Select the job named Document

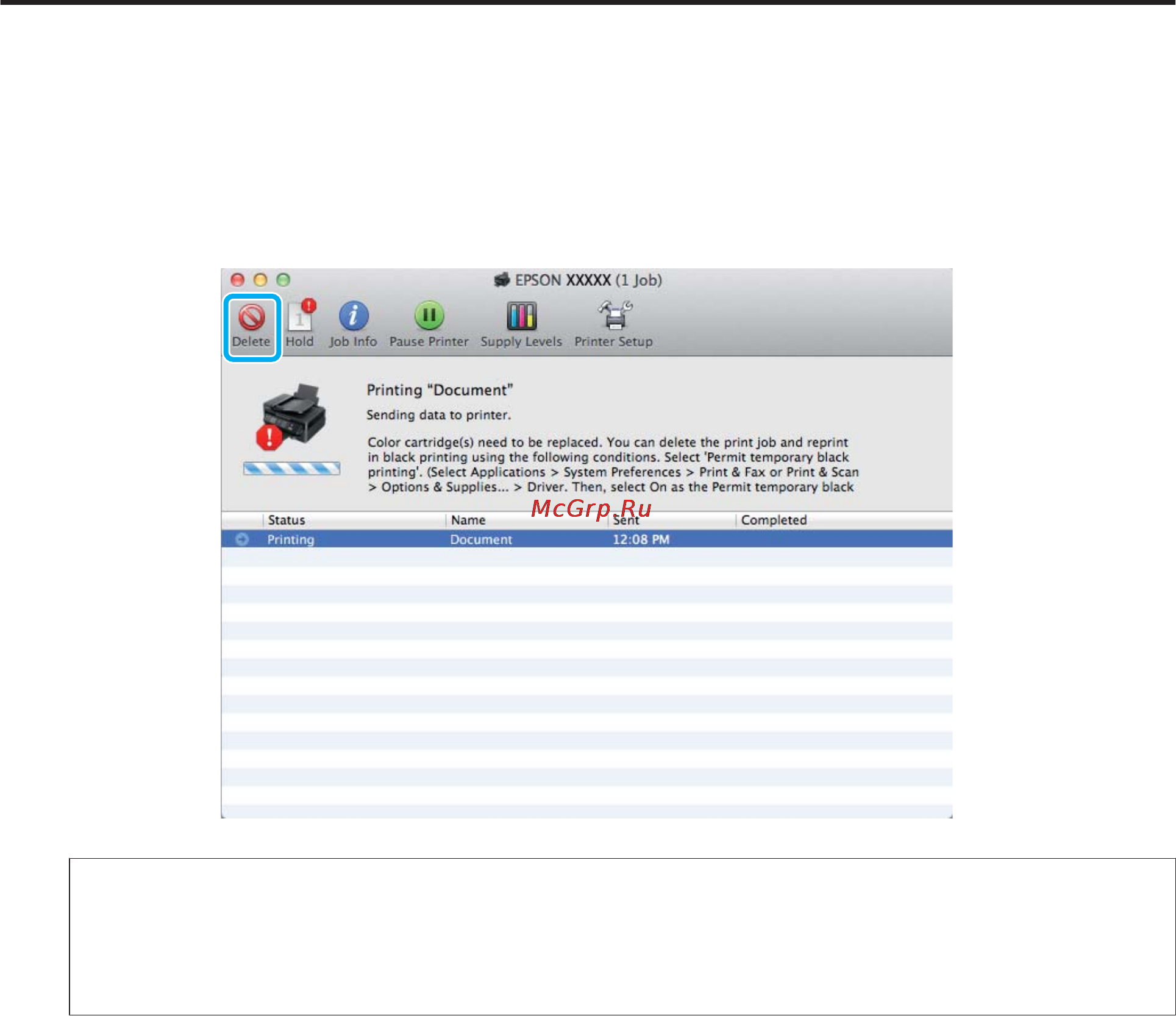481,539
